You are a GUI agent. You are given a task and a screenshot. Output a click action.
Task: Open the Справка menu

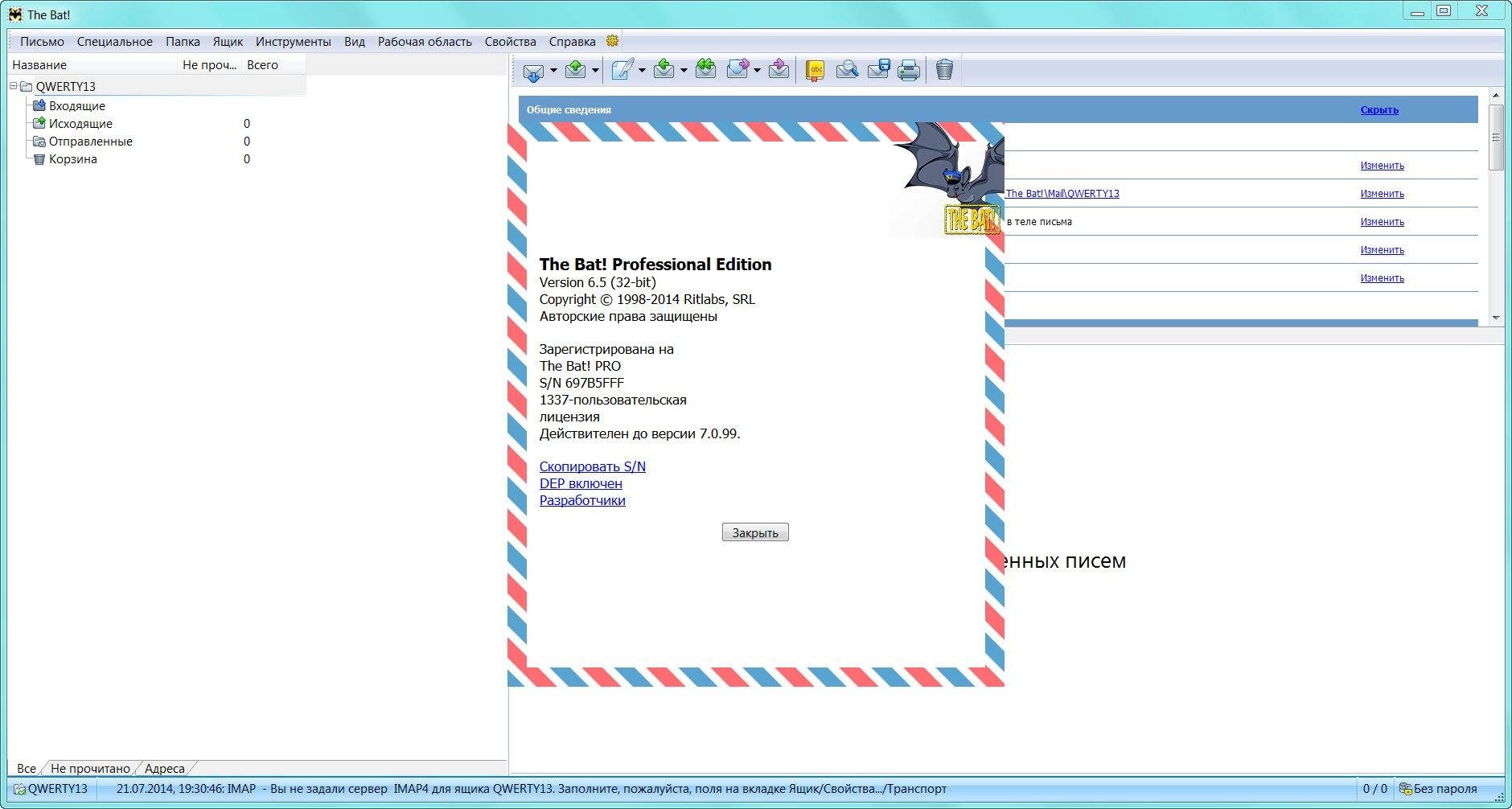[572, 42]
